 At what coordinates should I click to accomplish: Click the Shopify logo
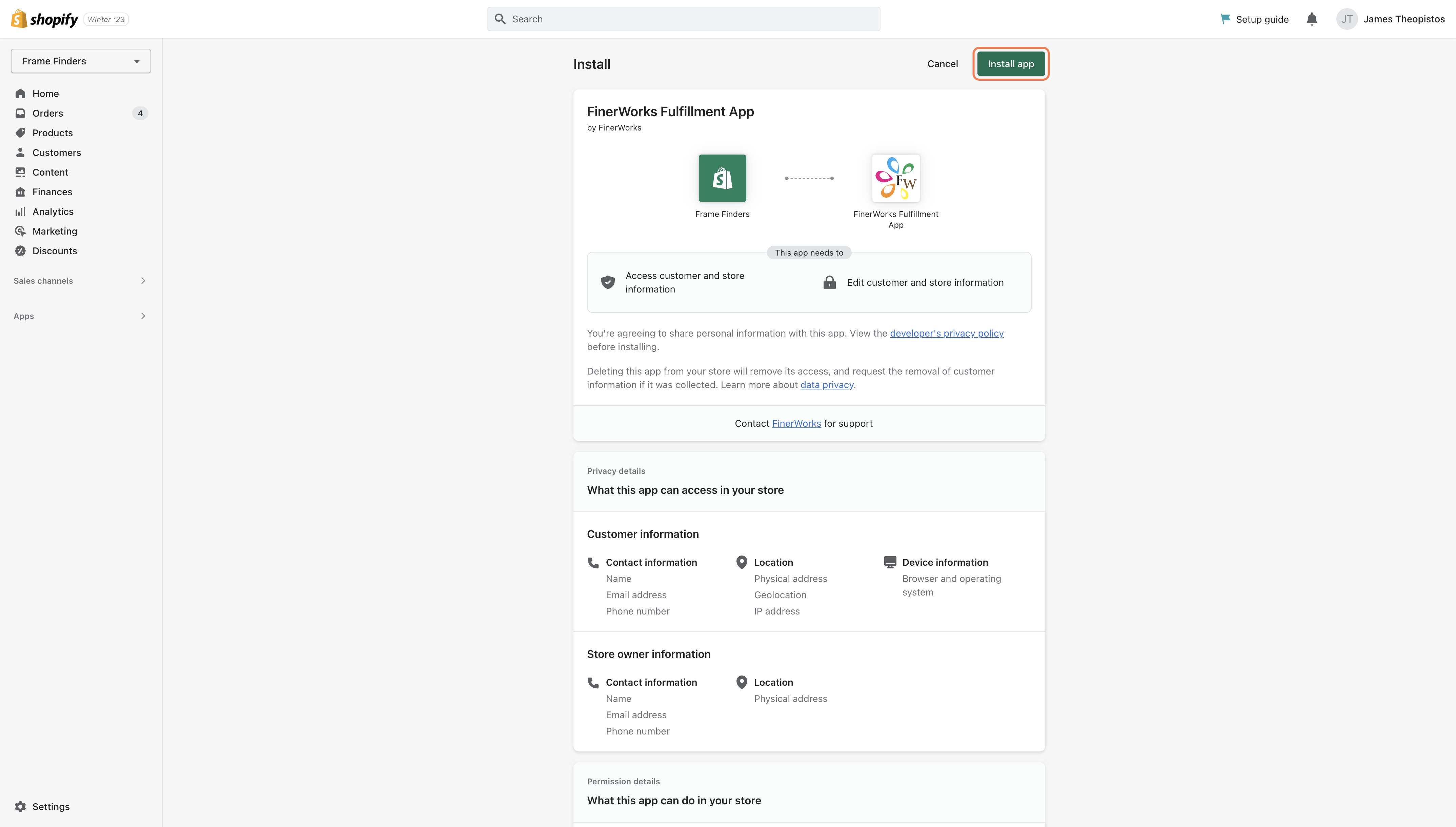(44, 19)
